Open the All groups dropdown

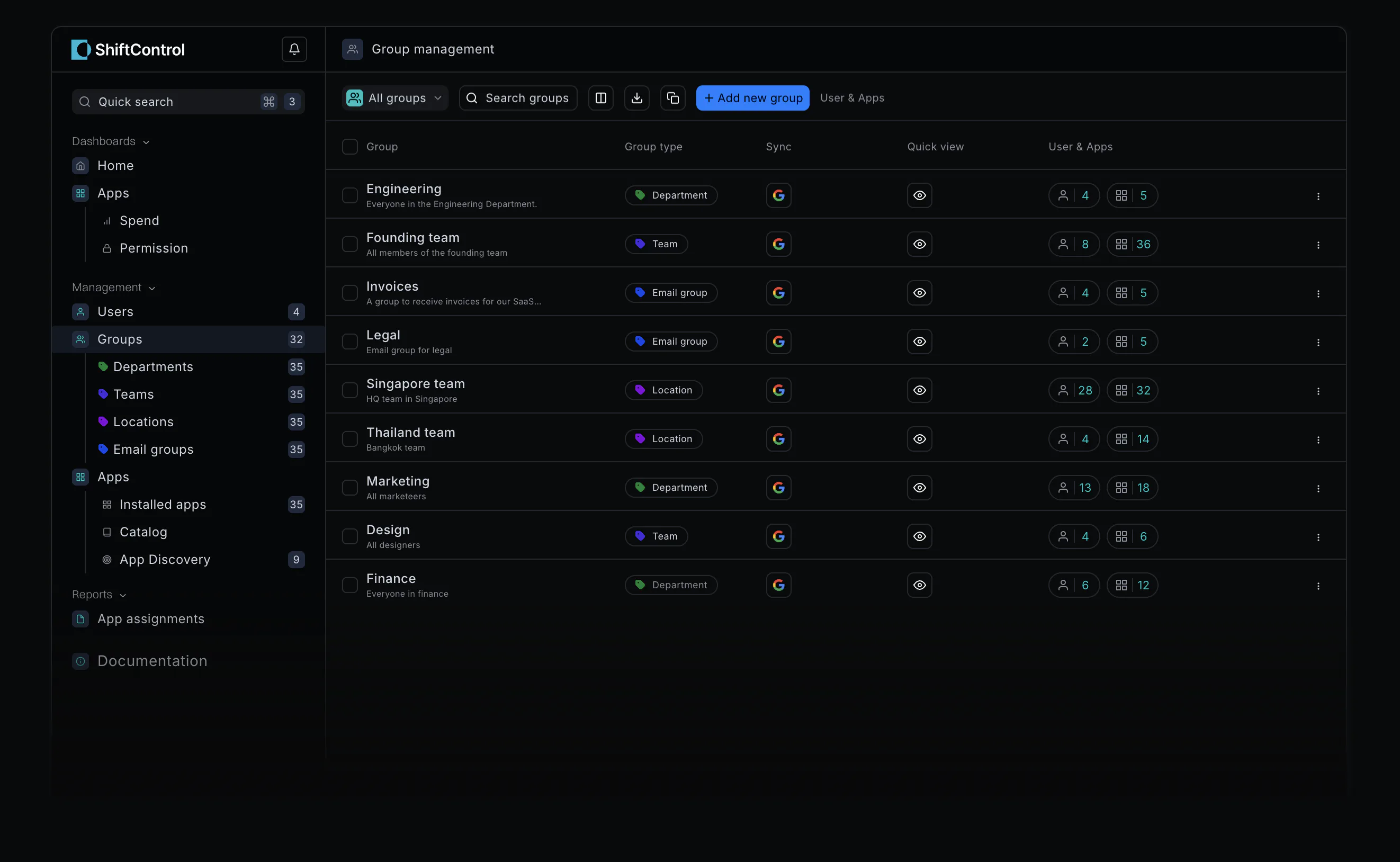click(395, 98)
